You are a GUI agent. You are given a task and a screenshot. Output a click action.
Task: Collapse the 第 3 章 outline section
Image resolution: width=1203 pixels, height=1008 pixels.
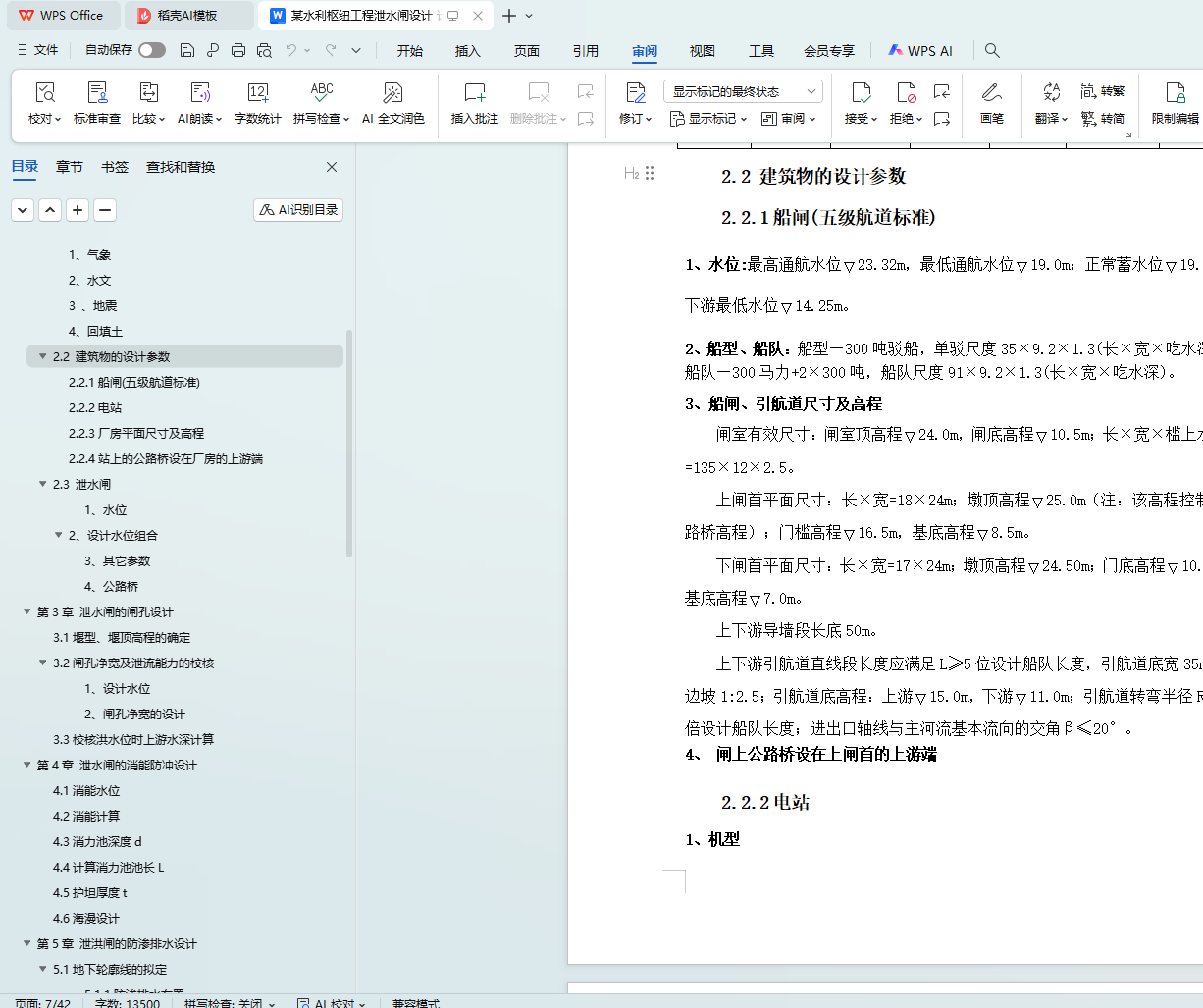tap(27, 611)
